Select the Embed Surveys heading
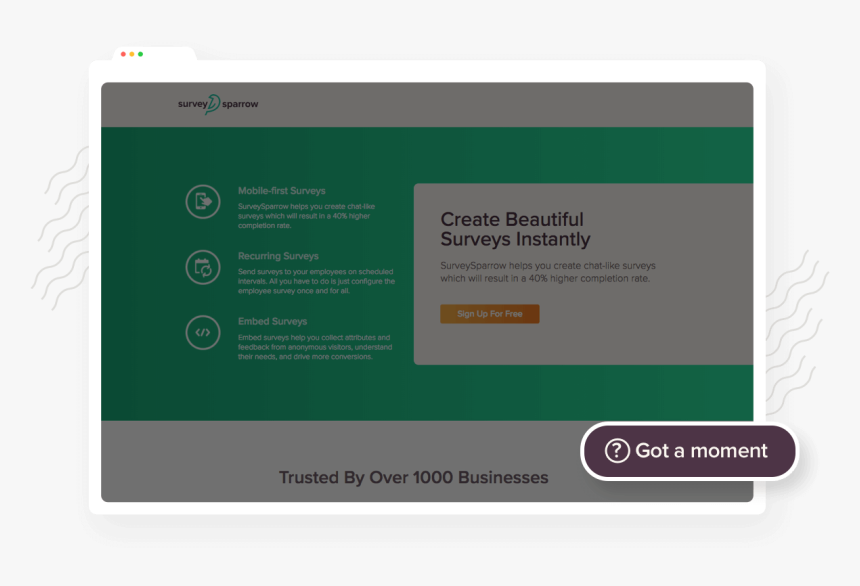The height and width of the screenshot is (586, 860). tap(273, 322)
